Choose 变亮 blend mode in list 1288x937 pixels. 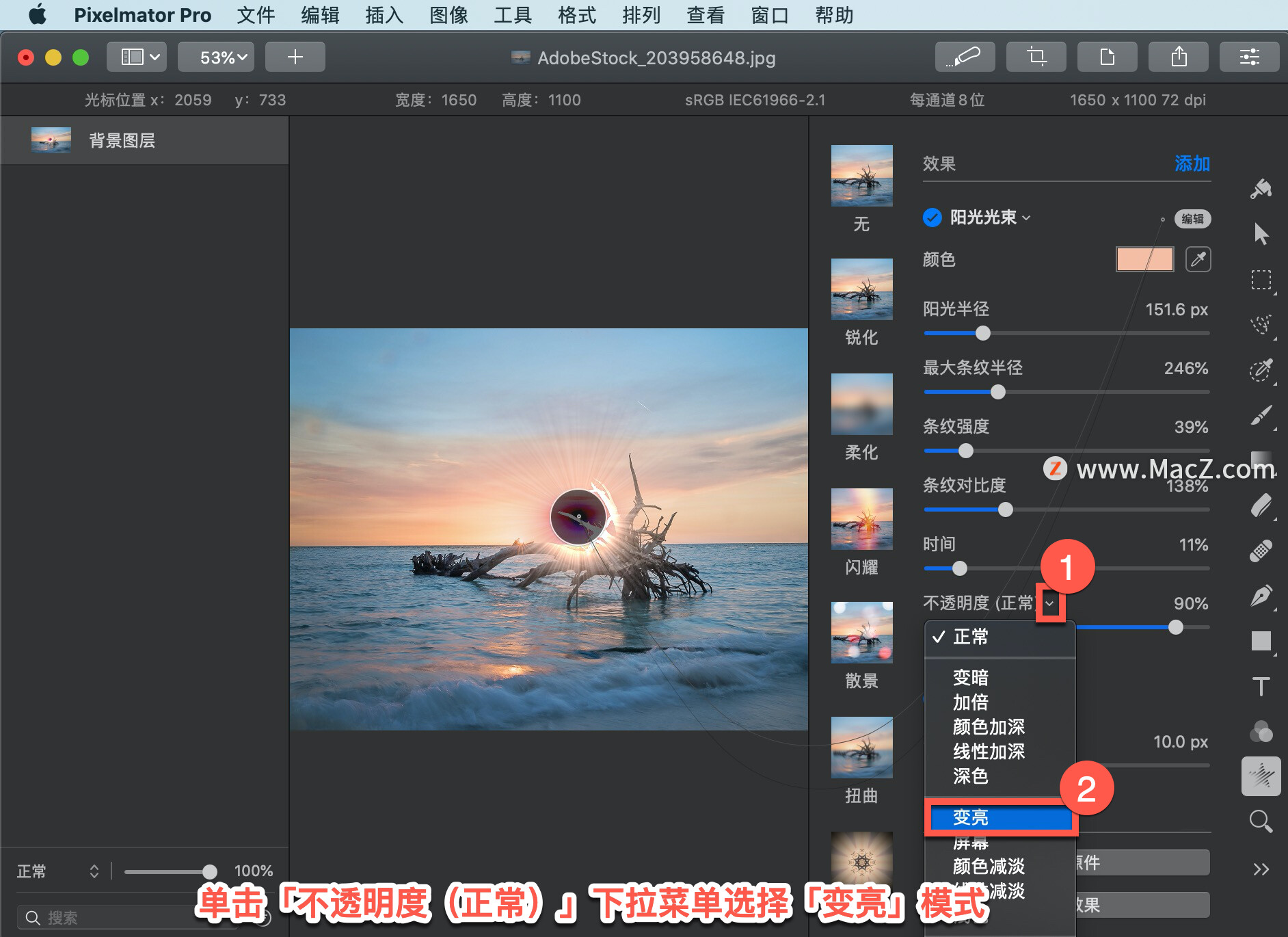tap(1000, 817)
